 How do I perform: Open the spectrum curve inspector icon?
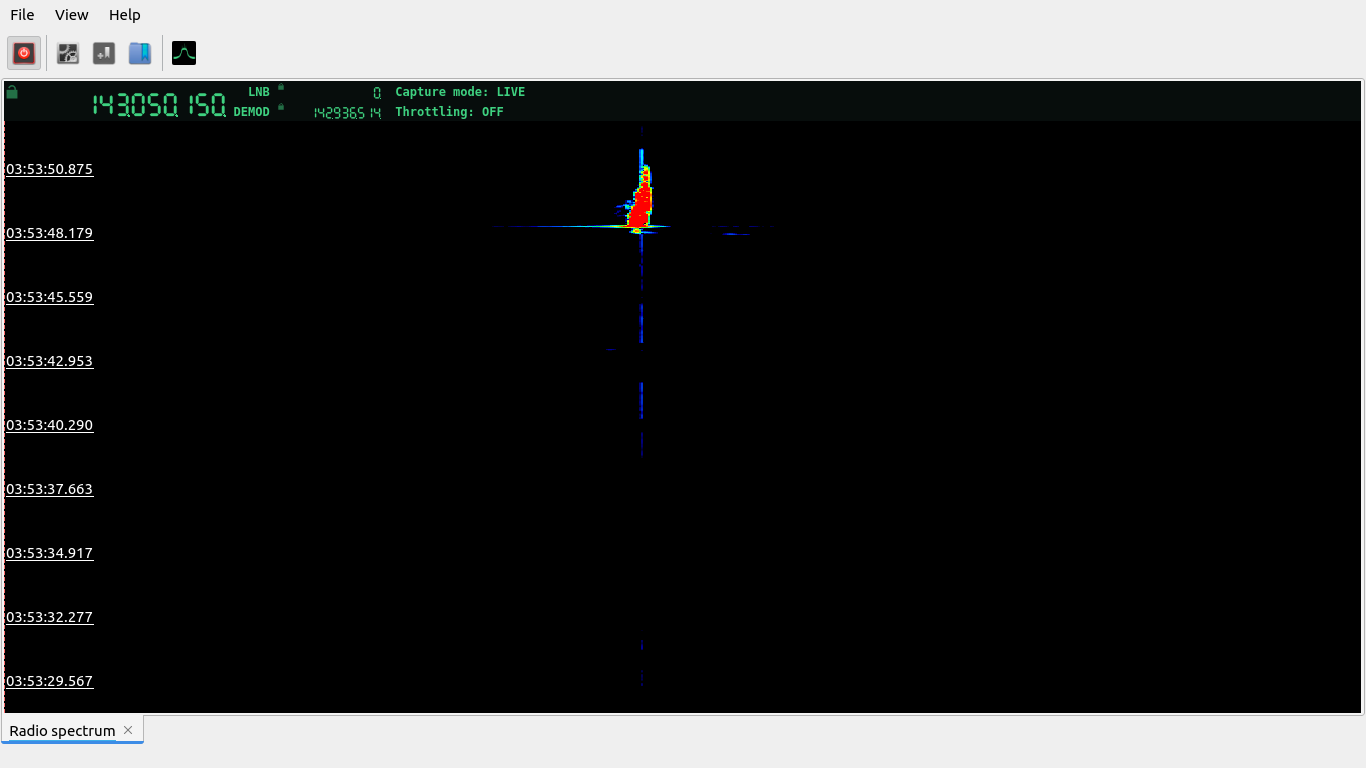coord(184,53)
